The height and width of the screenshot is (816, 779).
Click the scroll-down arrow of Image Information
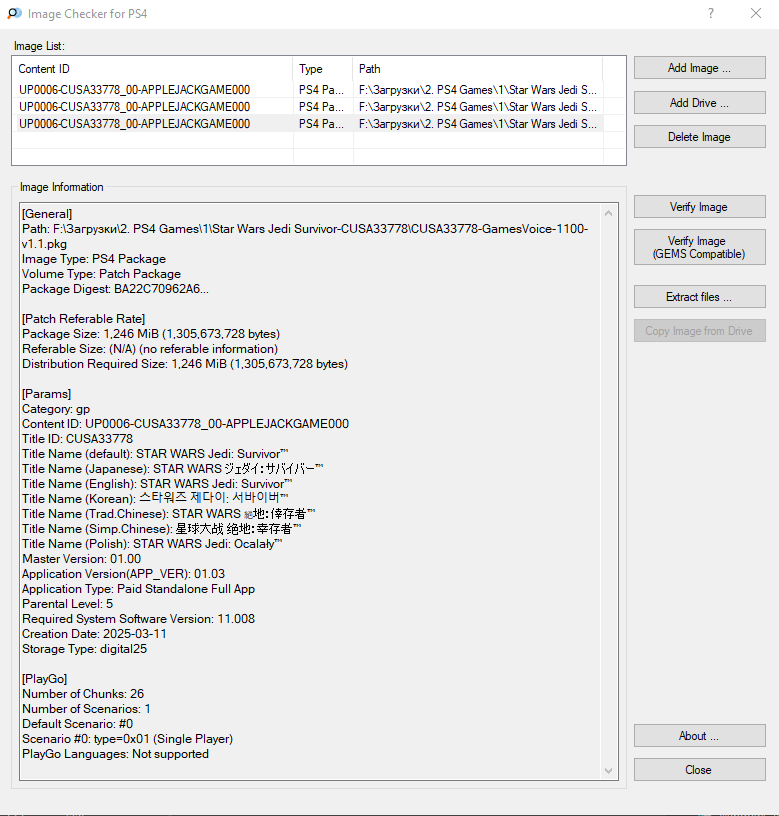608,771
